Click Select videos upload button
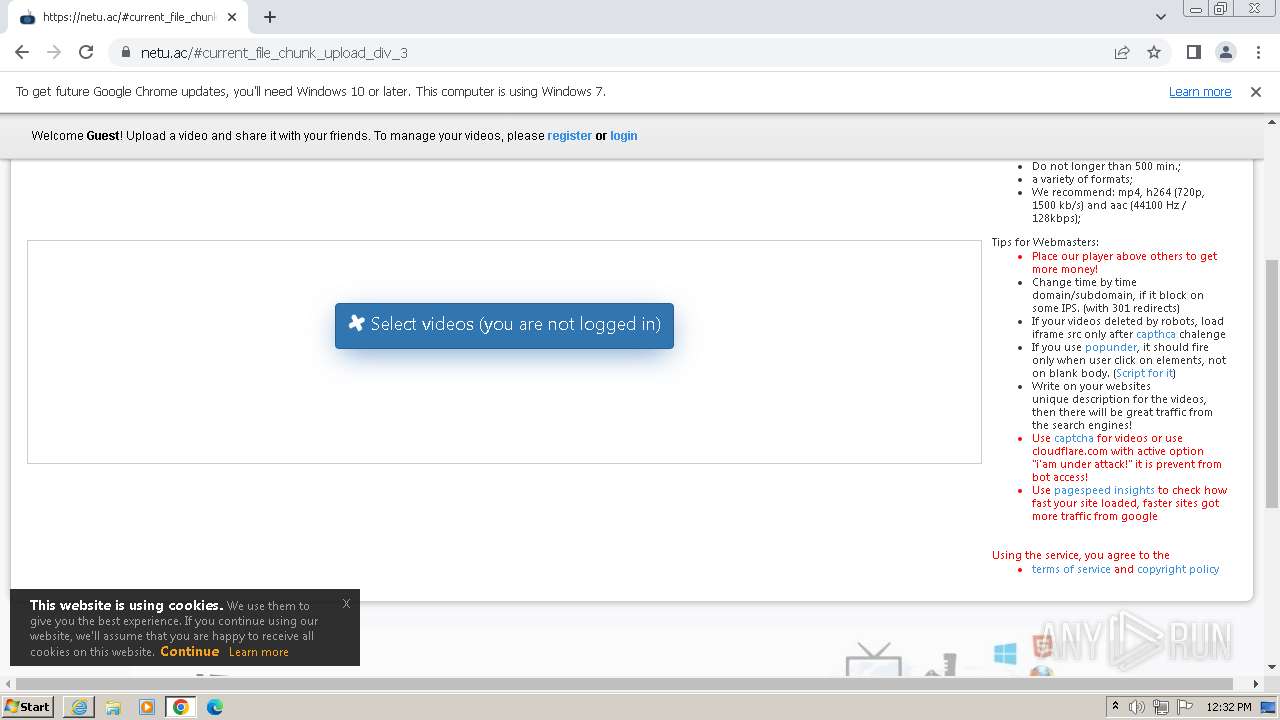 click(504, 325)
